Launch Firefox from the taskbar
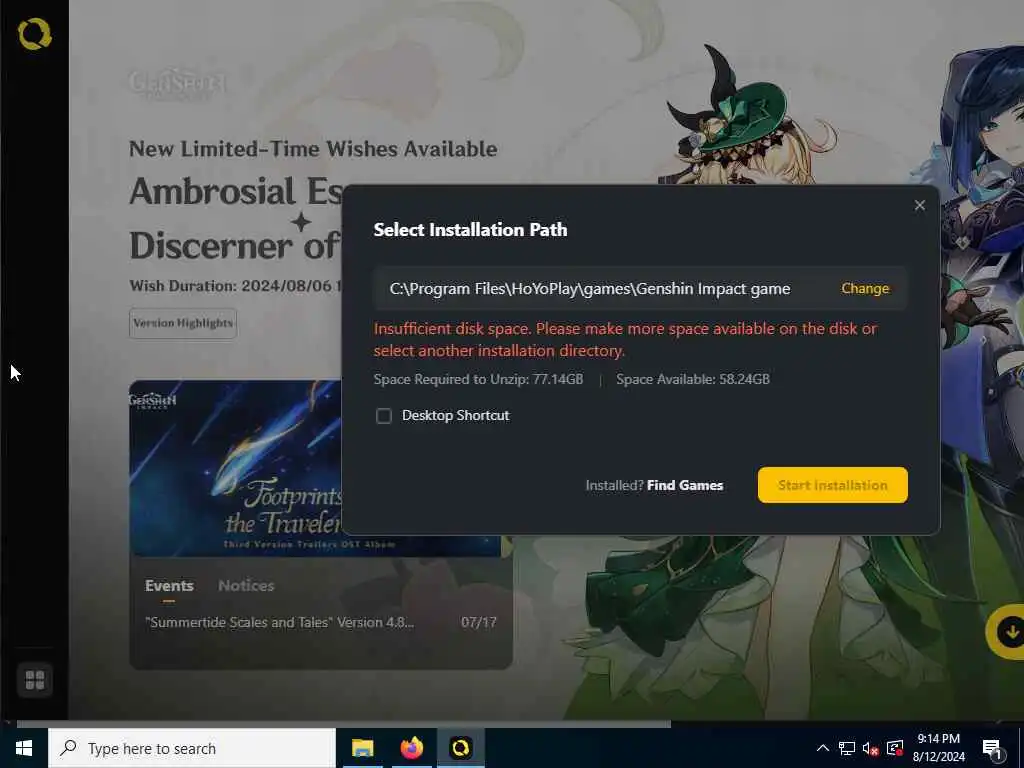1024x768 pixels. (x=411, y=748)
